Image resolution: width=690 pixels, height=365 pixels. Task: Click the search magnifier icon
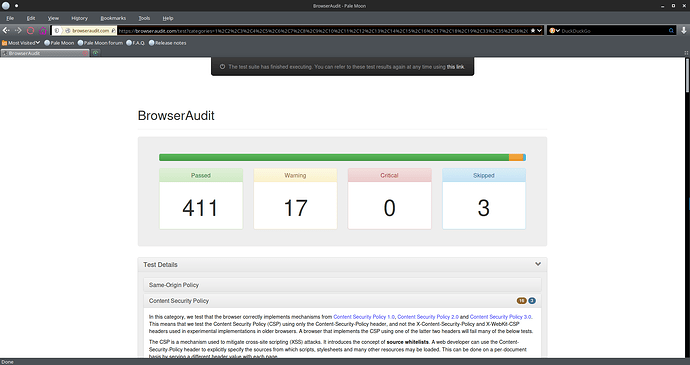pyautogui.click(x=671, y=30)
